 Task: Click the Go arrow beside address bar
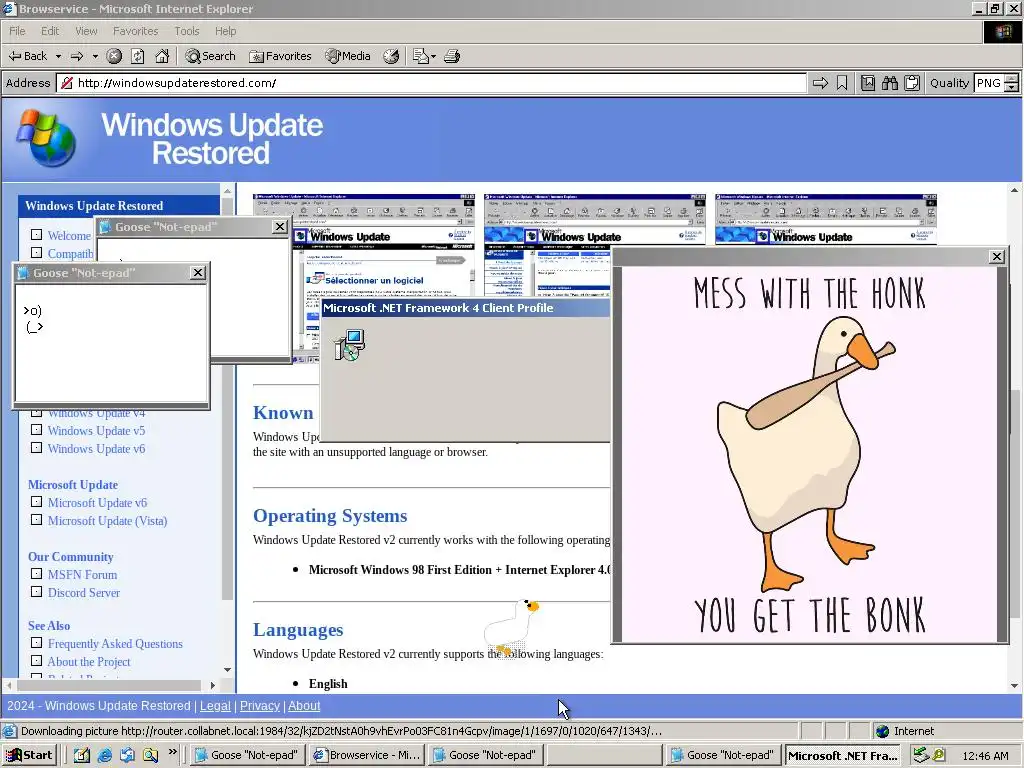click(x=820, y=83)
